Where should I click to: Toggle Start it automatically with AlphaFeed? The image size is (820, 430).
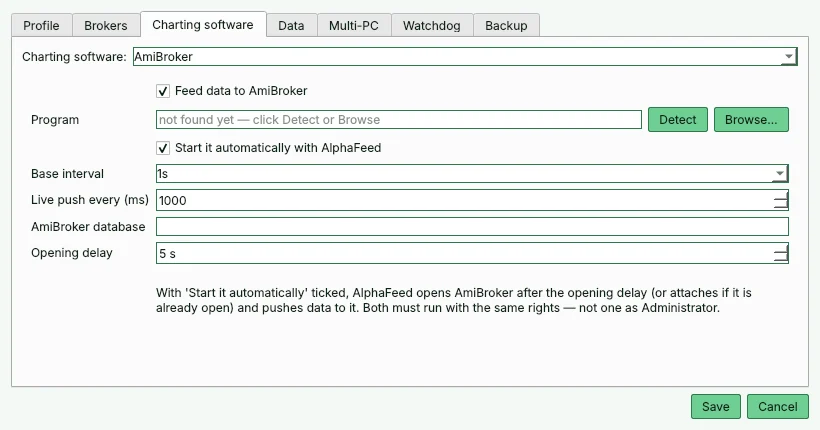pos(163,148)
